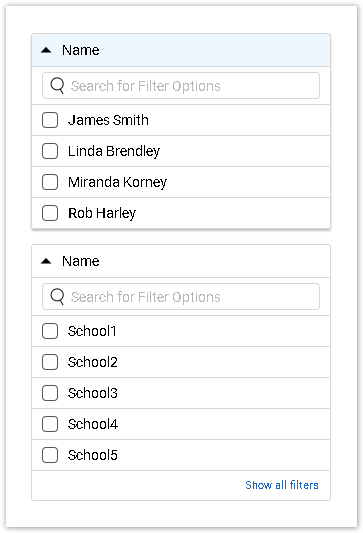Check the School1 checkbox
This screenshot has height=533, width=363.
[50, 331]
